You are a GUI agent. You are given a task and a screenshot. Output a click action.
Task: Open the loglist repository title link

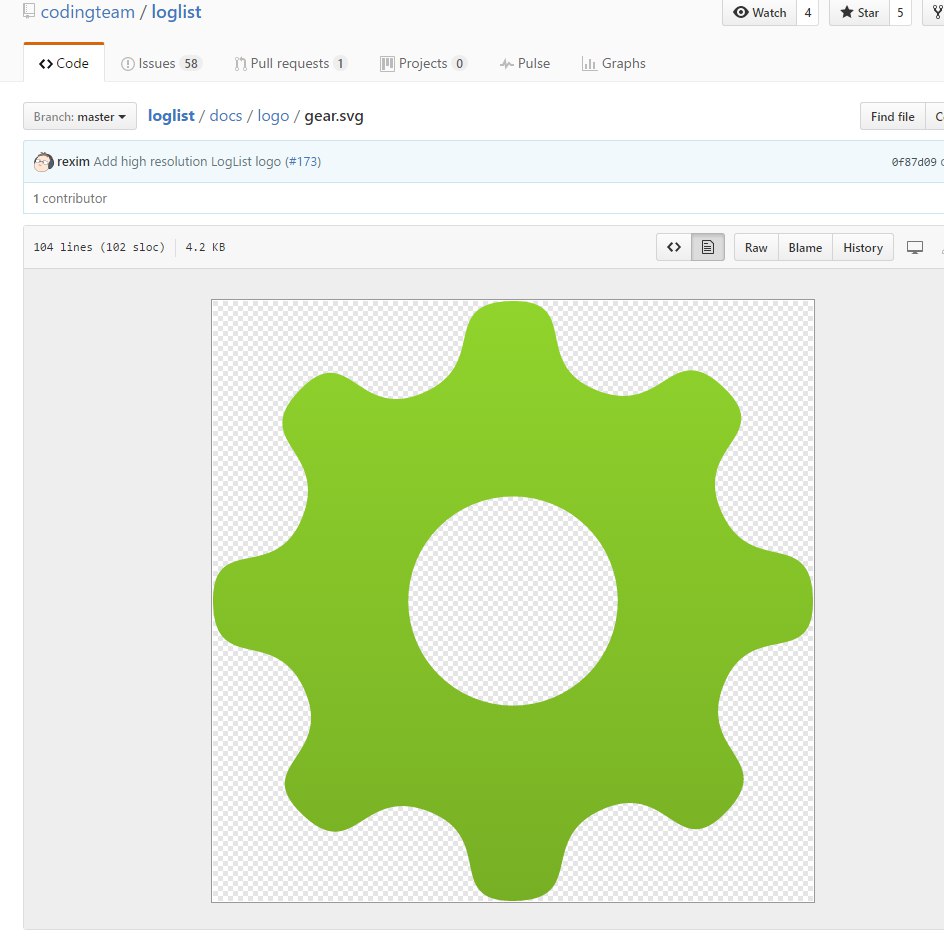[x=176, y=12]
